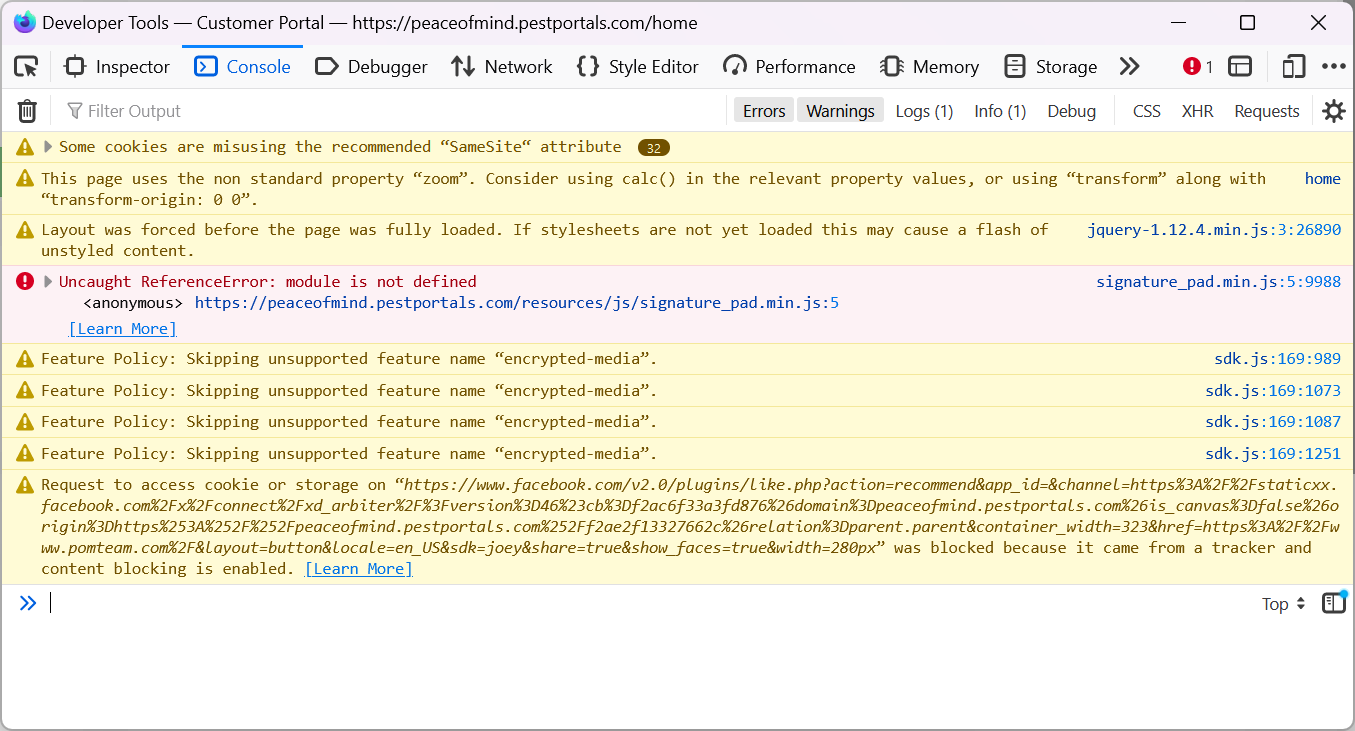The height and width of the screenshot is (731, 1355).
Task: Open the developer tools meatball menu
Action: coord(1335,66)
